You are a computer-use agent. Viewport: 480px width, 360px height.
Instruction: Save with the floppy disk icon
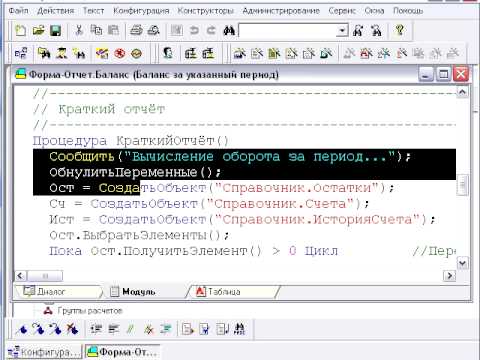pyautogui.click(x=56, y=31)
